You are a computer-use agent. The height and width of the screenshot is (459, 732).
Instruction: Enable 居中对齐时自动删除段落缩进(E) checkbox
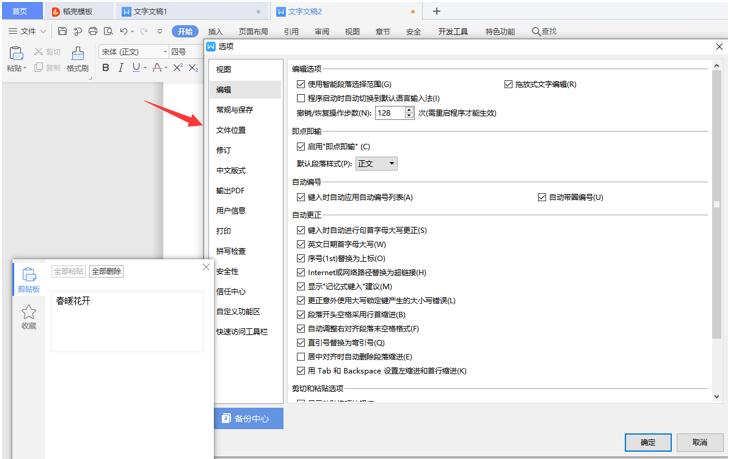pyautogui.click(x=301, y=357)
